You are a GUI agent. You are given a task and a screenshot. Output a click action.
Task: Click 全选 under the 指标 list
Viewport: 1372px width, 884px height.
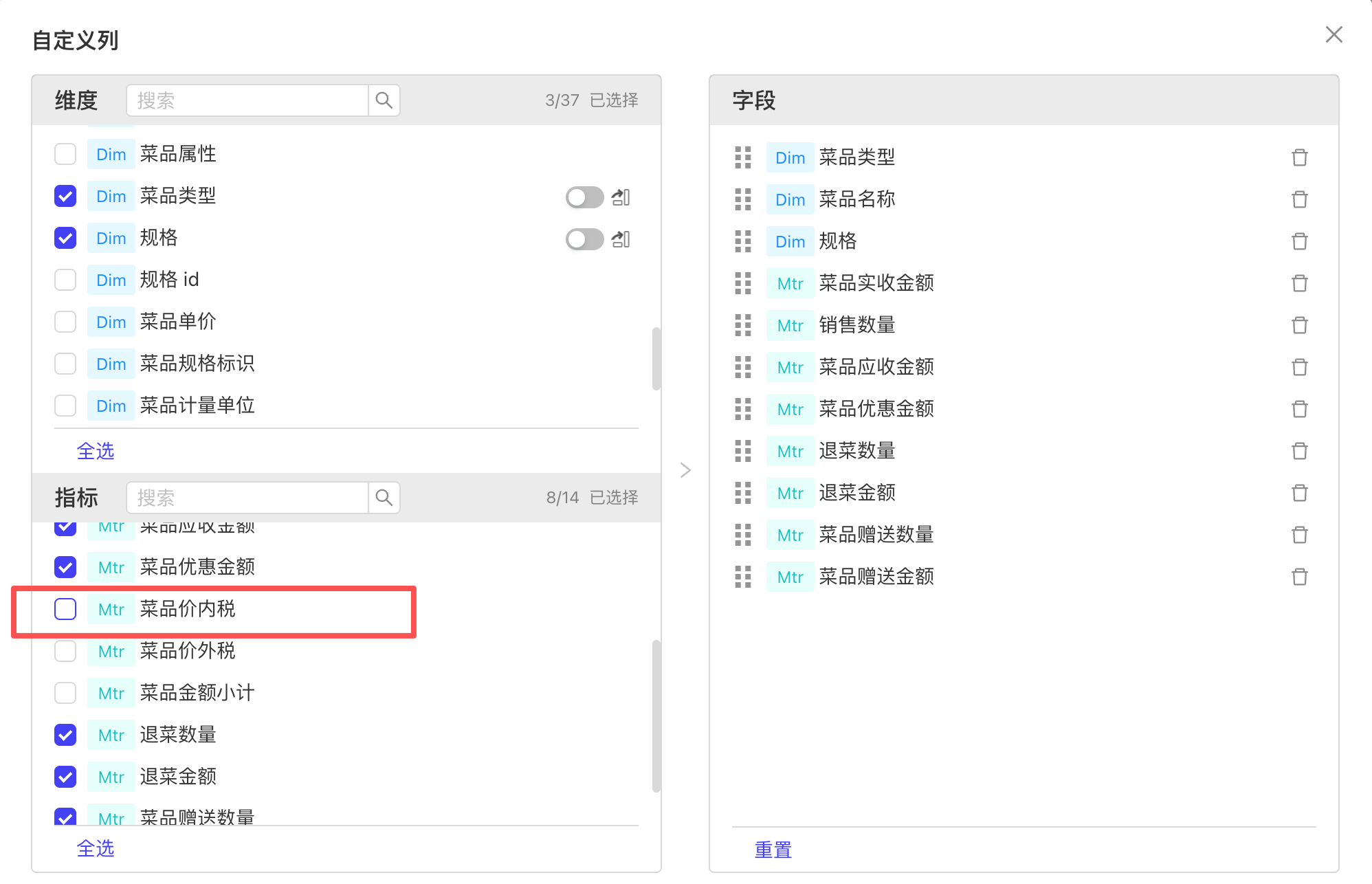[96, 848]
